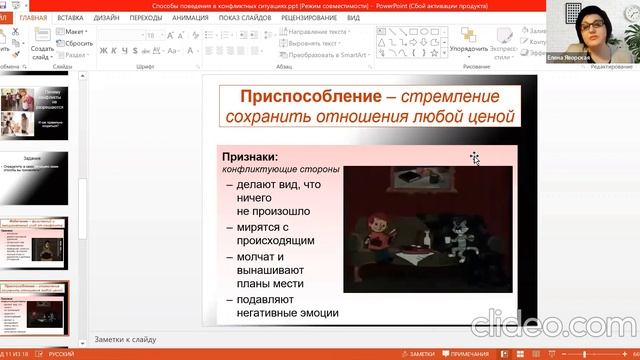Select right arrow shape in gallery
This screenshot has height=360, width=640.
[x=413, y=42]
